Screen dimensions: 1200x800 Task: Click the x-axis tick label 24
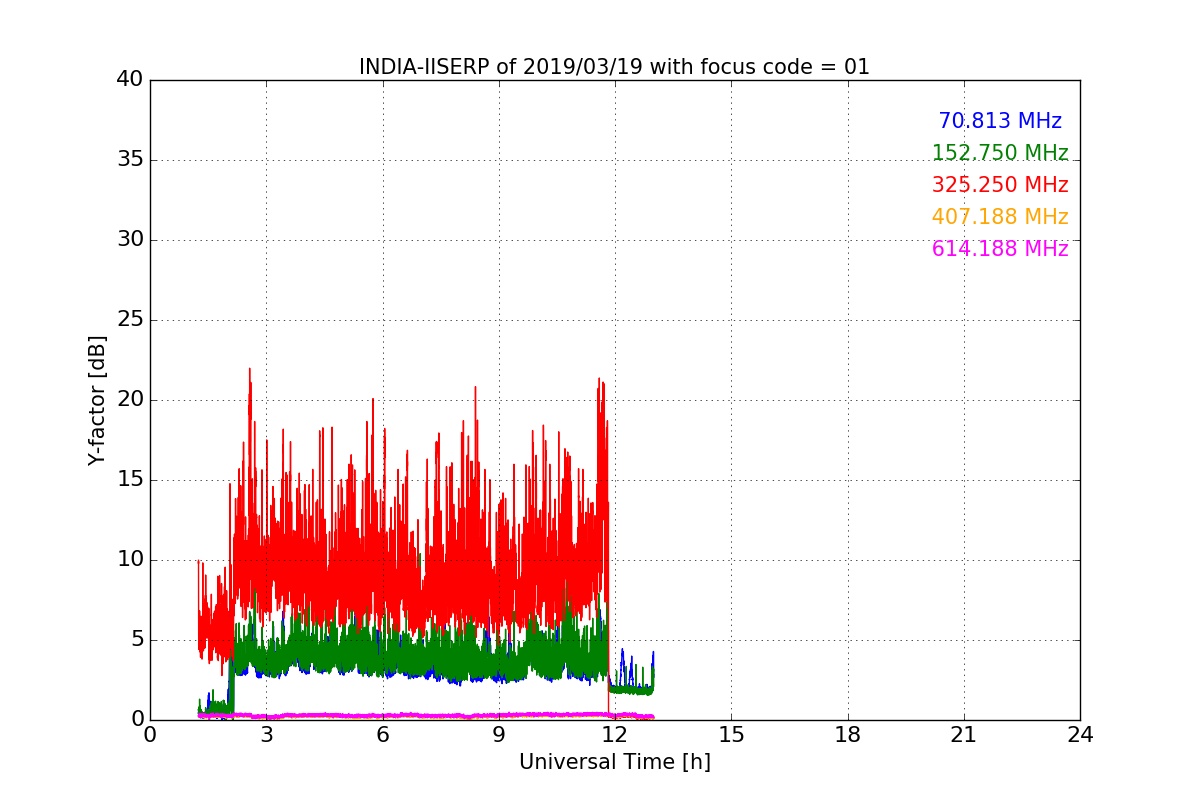[x=1080, y=734]
